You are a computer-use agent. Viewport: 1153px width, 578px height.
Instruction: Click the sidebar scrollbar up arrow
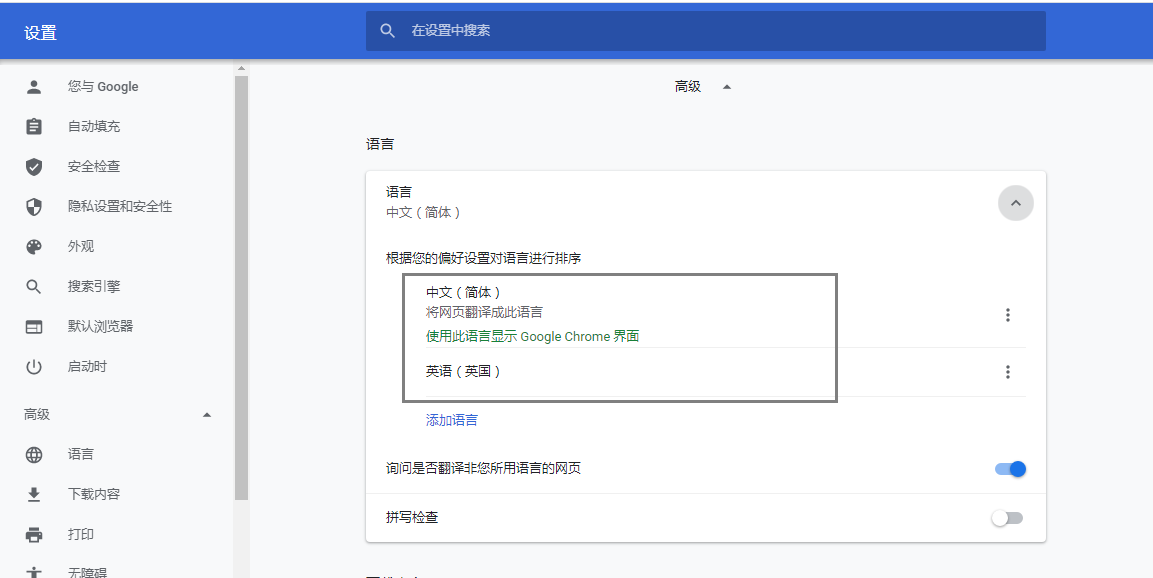[x=241, y=68]
